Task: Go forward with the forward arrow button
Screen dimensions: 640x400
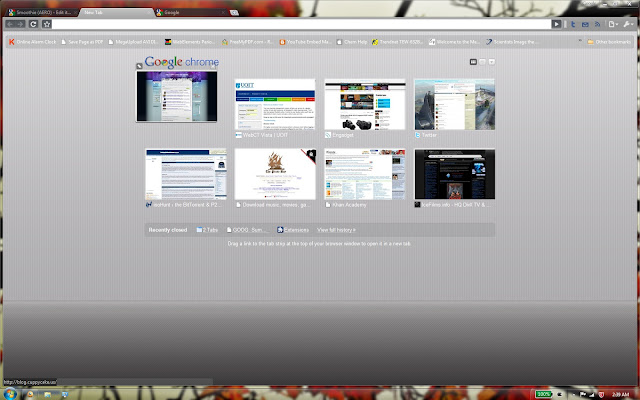Action: [x=20, y=24]
